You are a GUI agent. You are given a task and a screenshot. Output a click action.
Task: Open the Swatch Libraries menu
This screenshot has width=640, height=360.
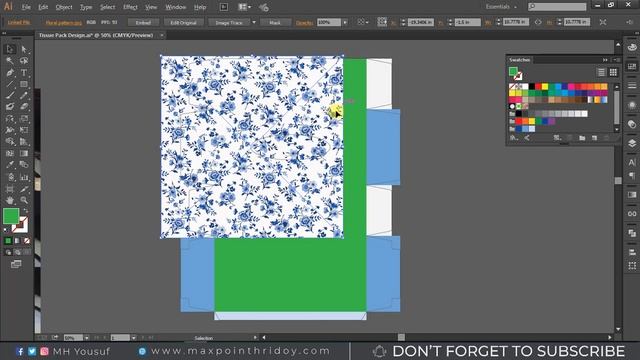tap(514, 138)
